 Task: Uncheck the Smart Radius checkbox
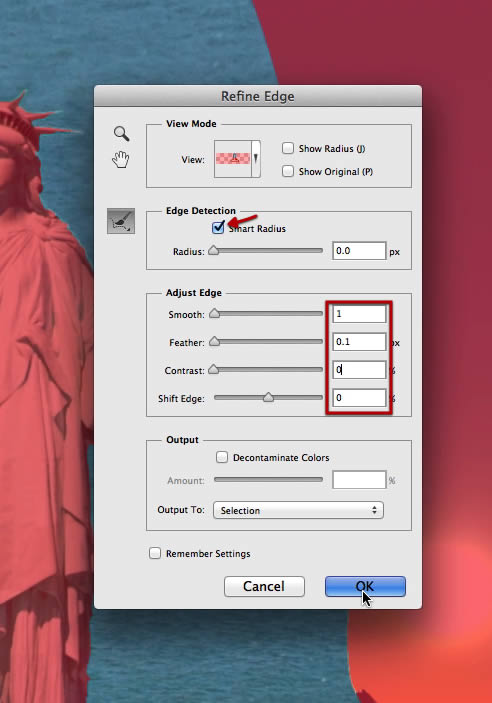[218, 228]
